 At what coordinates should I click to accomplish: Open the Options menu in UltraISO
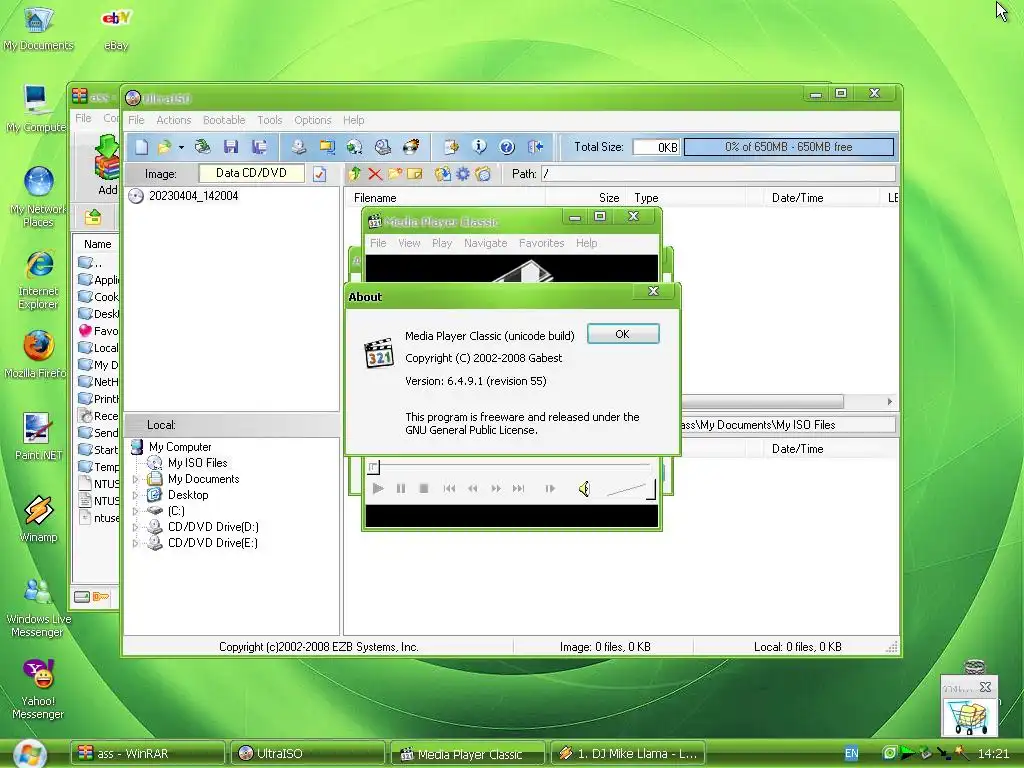tap(313, 120)
